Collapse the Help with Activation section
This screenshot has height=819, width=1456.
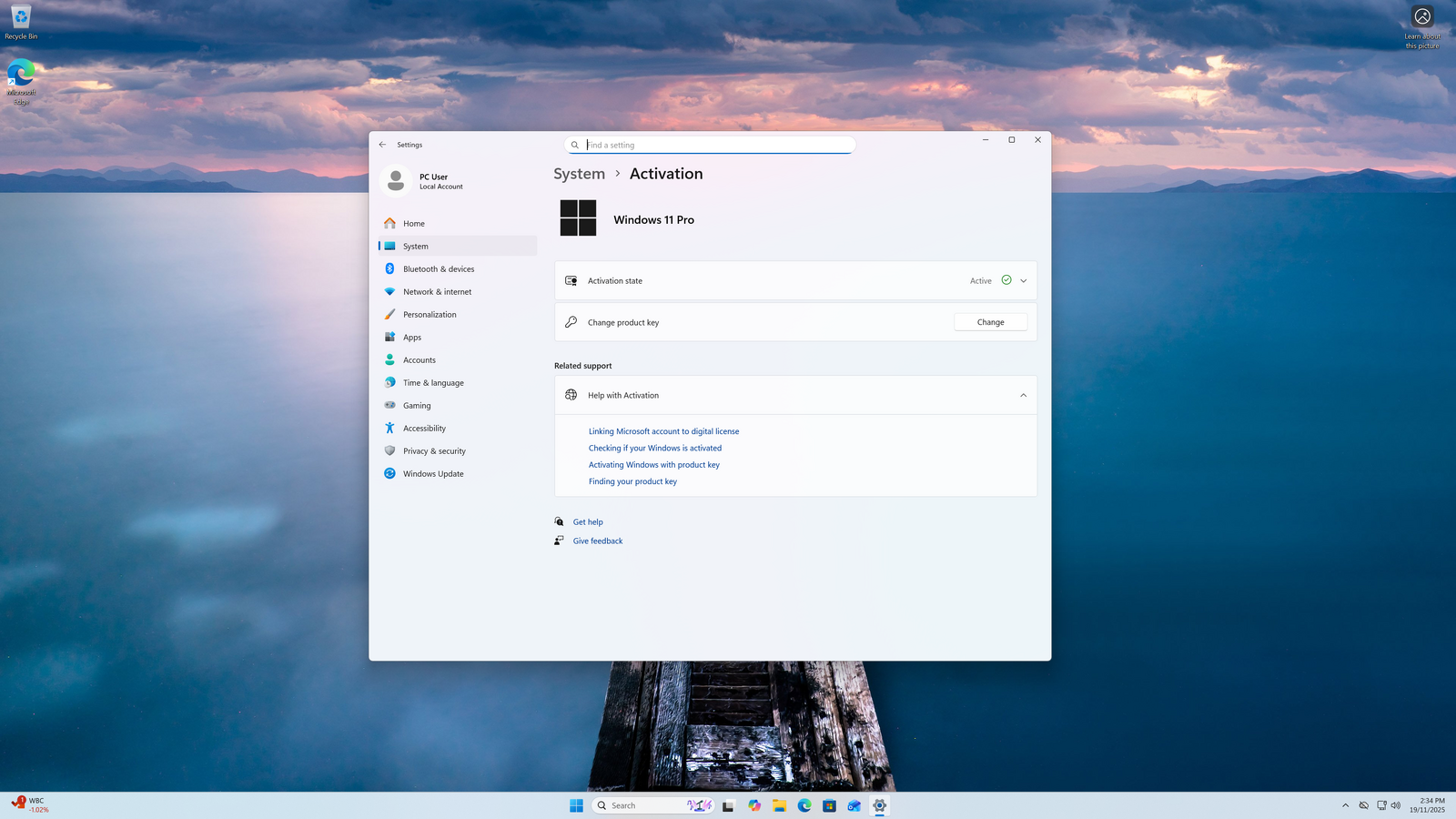tap(1023, 396)
